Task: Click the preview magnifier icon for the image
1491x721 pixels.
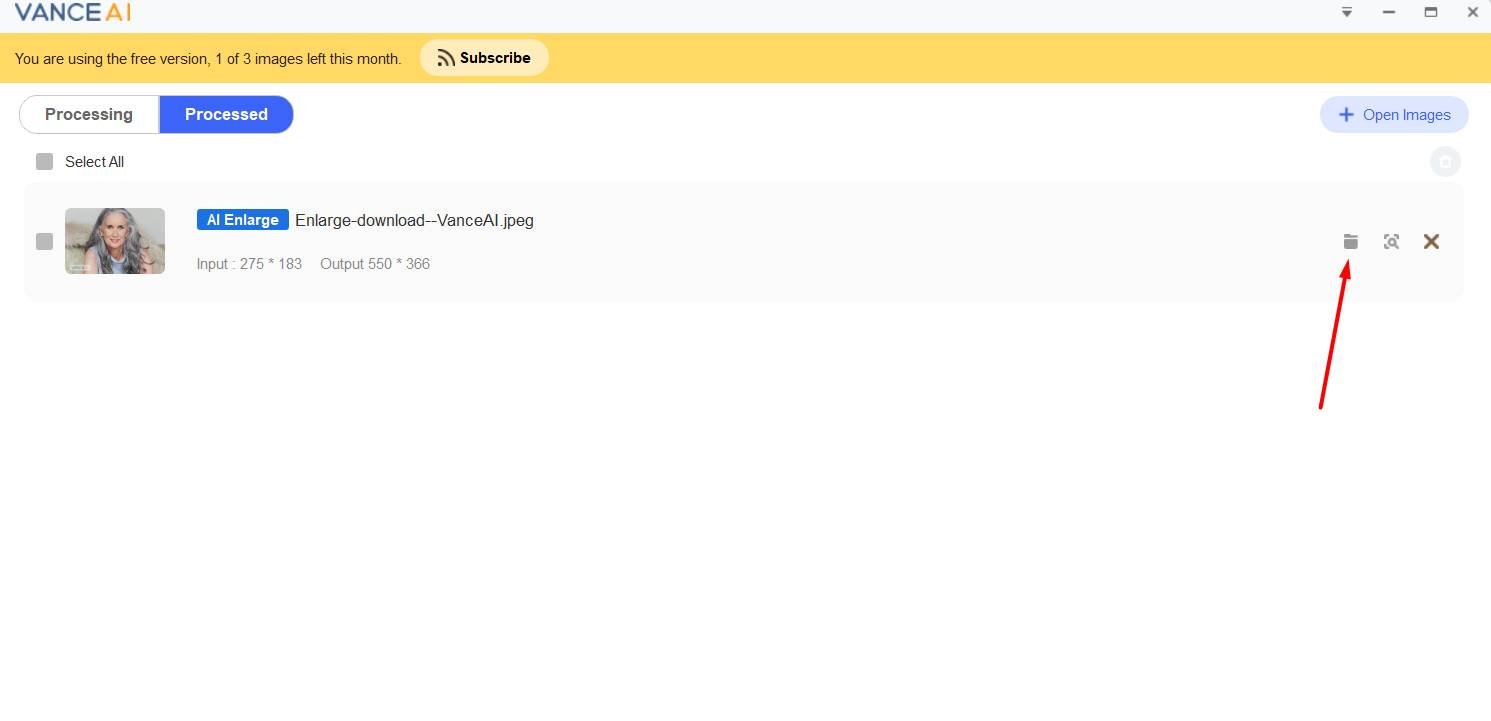Action: coord(1391,241)
